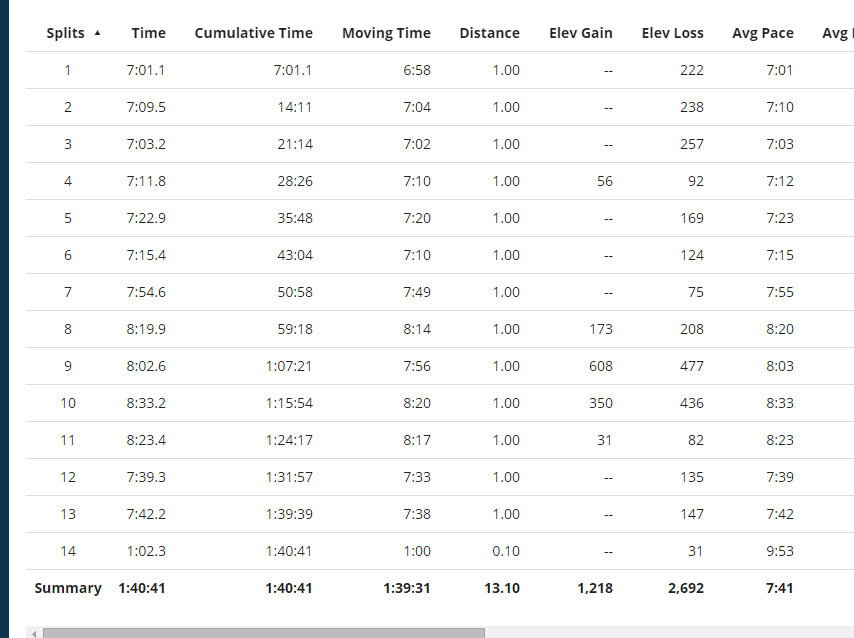Sort by the Cumulative Time column header
This screenshot has width=854, height=638.
(253, 33)
